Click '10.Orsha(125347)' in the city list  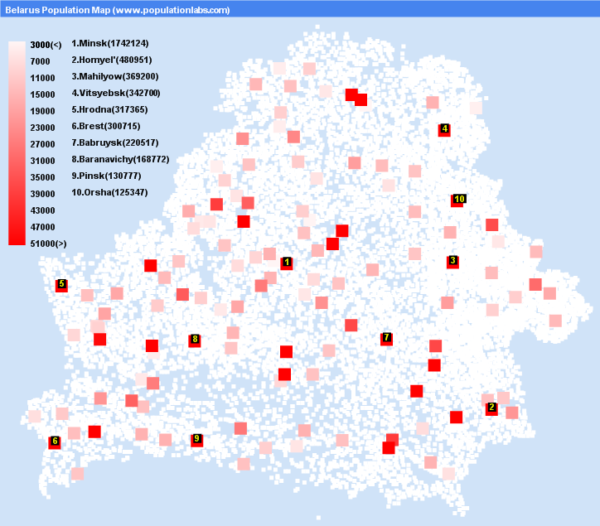[110, 192]
